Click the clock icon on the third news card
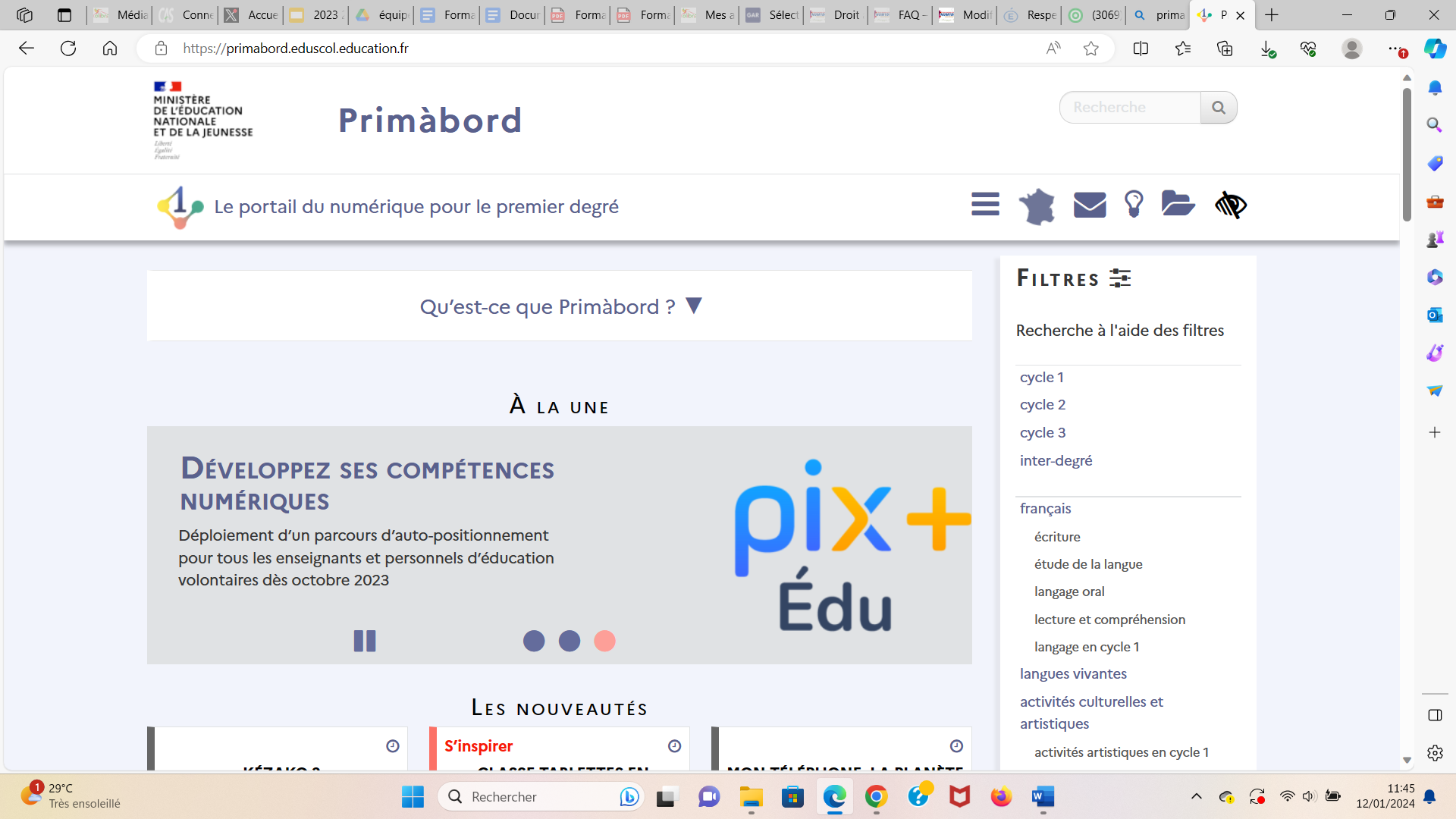 pyautogui.click(x=956, y=746)
